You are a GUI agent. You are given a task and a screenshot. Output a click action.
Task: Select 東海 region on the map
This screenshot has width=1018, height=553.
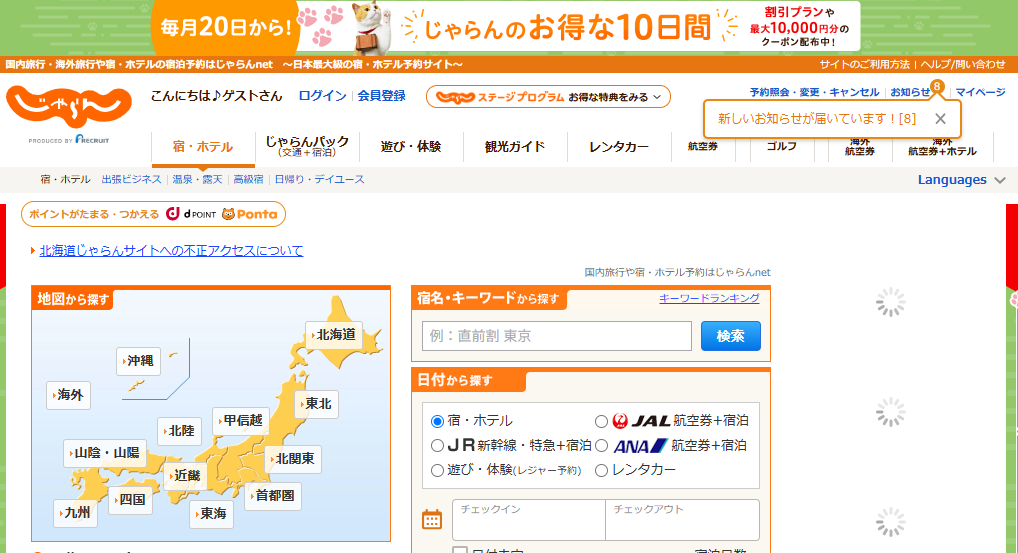click(x=212, y=514)
